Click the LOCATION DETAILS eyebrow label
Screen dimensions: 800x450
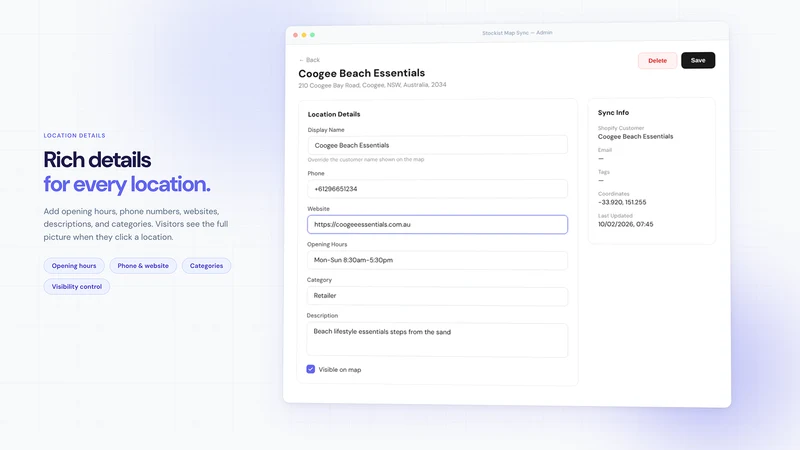pos(74,136)
